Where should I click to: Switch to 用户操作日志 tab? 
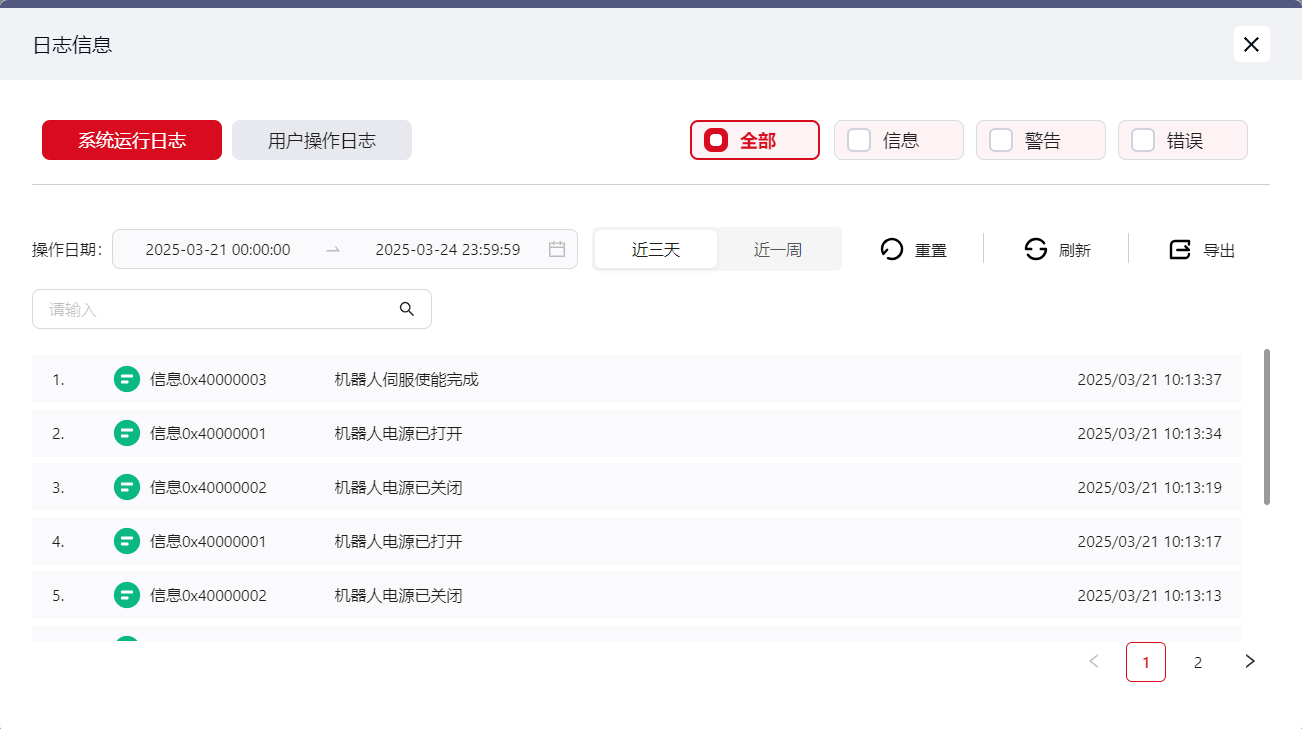pos(322,140)
